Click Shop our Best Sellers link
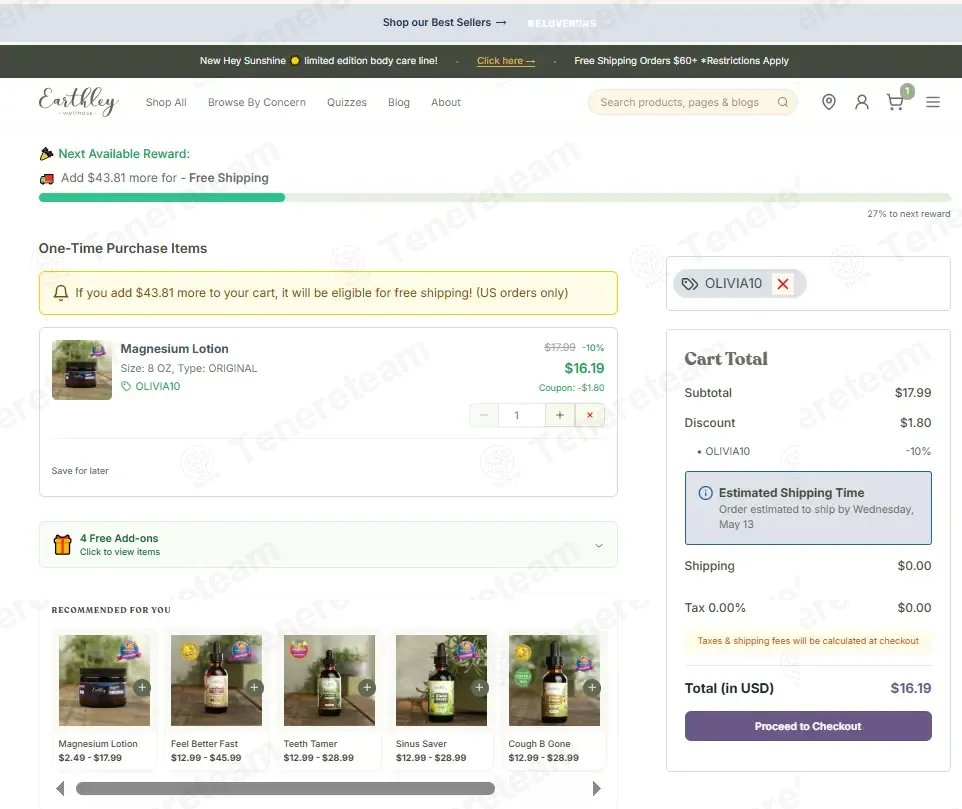This screenshot has width=962, height=809. point(445,23)
